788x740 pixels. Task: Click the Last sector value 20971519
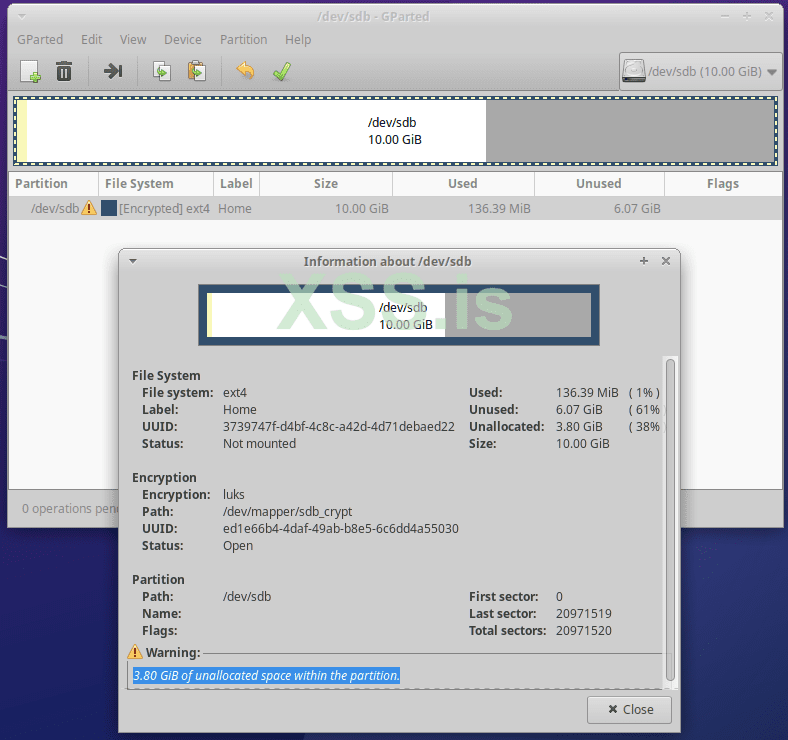click(x=583, y=613)
